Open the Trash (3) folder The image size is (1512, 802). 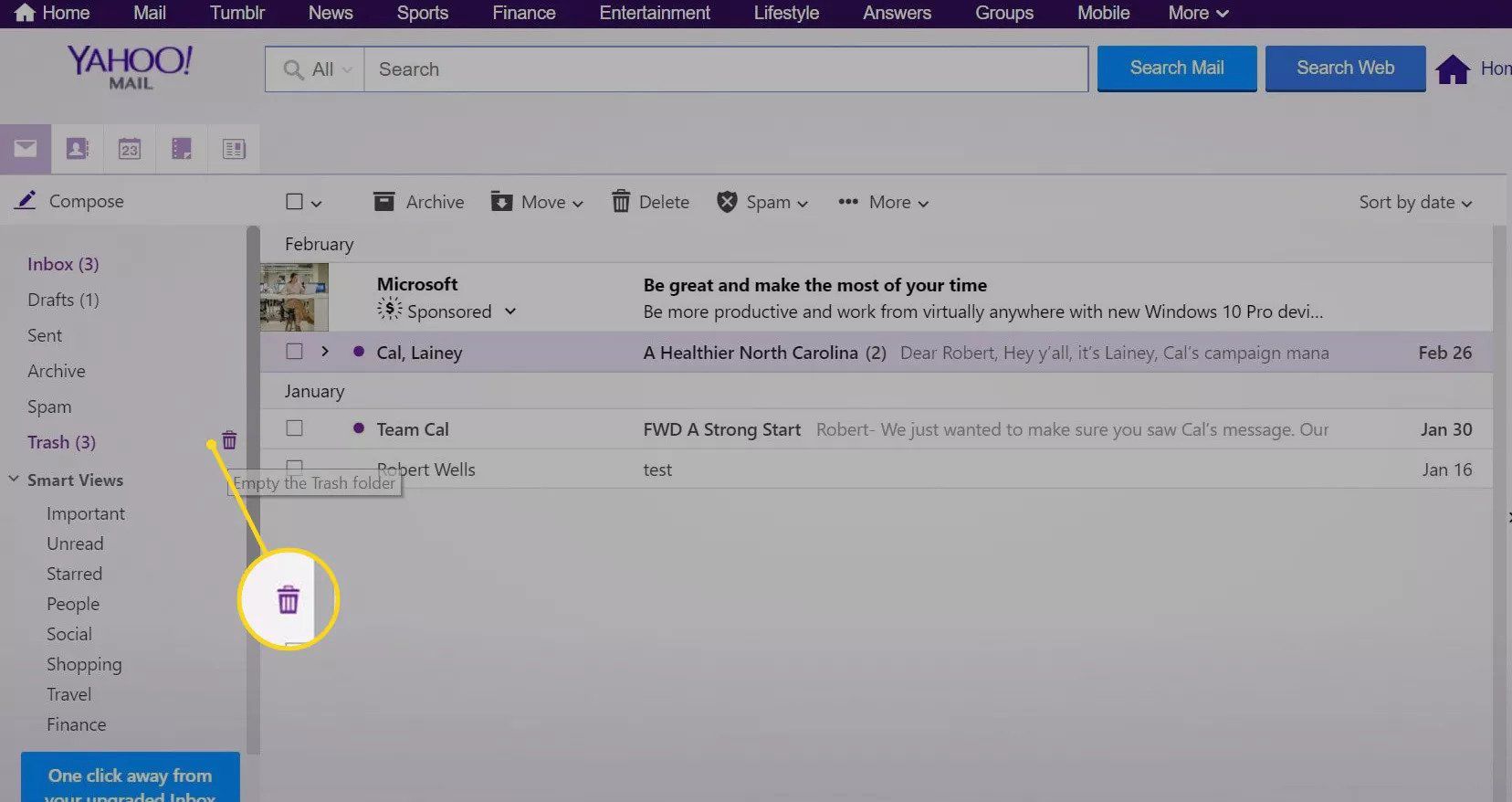point(61,442)
